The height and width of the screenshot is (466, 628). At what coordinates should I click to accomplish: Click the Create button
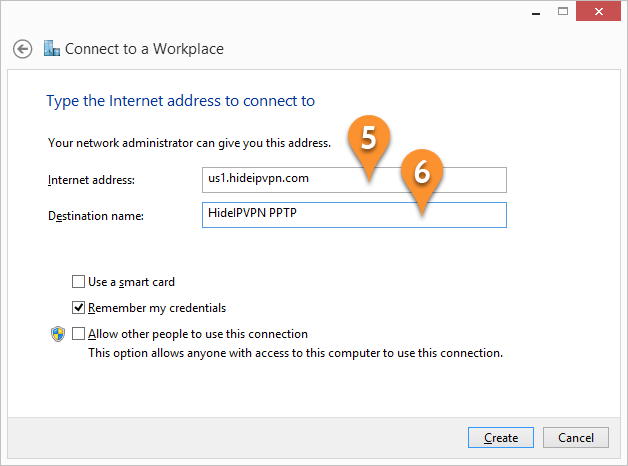click(501, 437)
